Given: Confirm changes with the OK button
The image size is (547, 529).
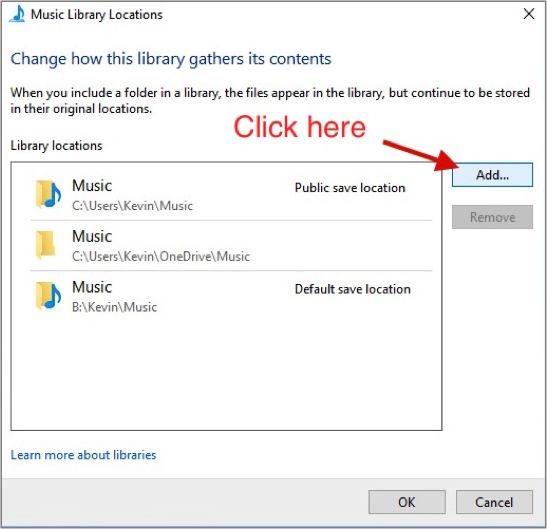Looking at the screenshot, I should [407, 502].
